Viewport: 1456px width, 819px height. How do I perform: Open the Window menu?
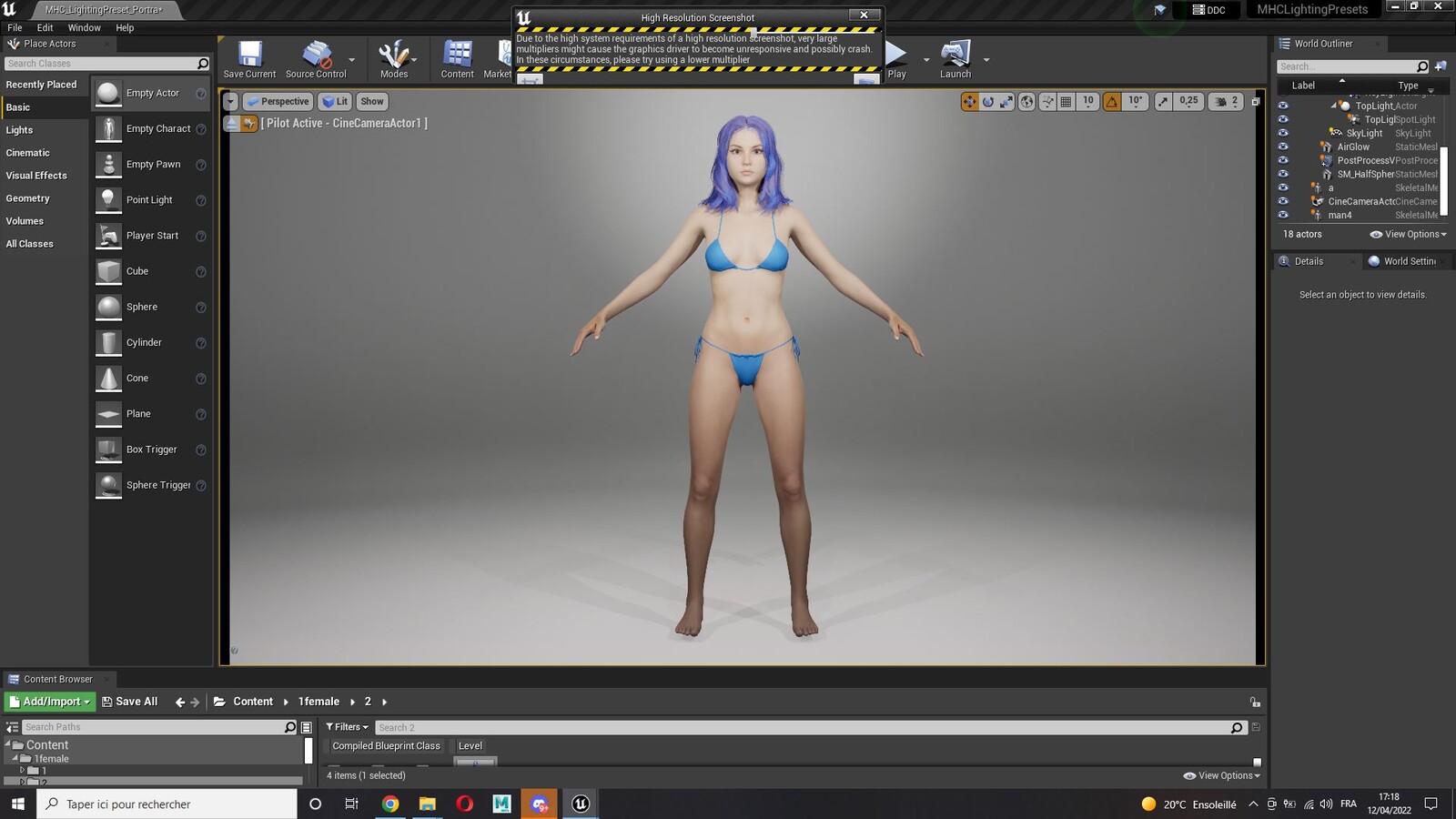point(84,28)
